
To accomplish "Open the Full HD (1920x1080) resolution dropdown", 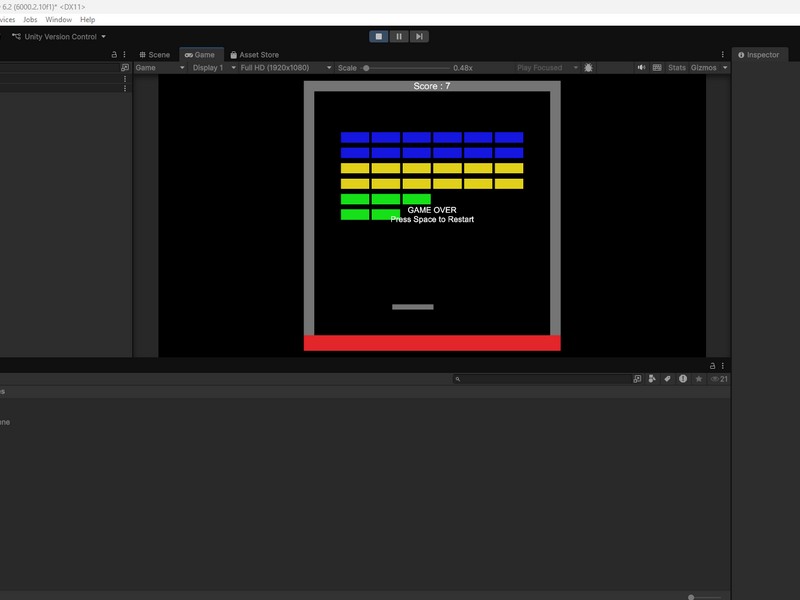I will point(284,68).
